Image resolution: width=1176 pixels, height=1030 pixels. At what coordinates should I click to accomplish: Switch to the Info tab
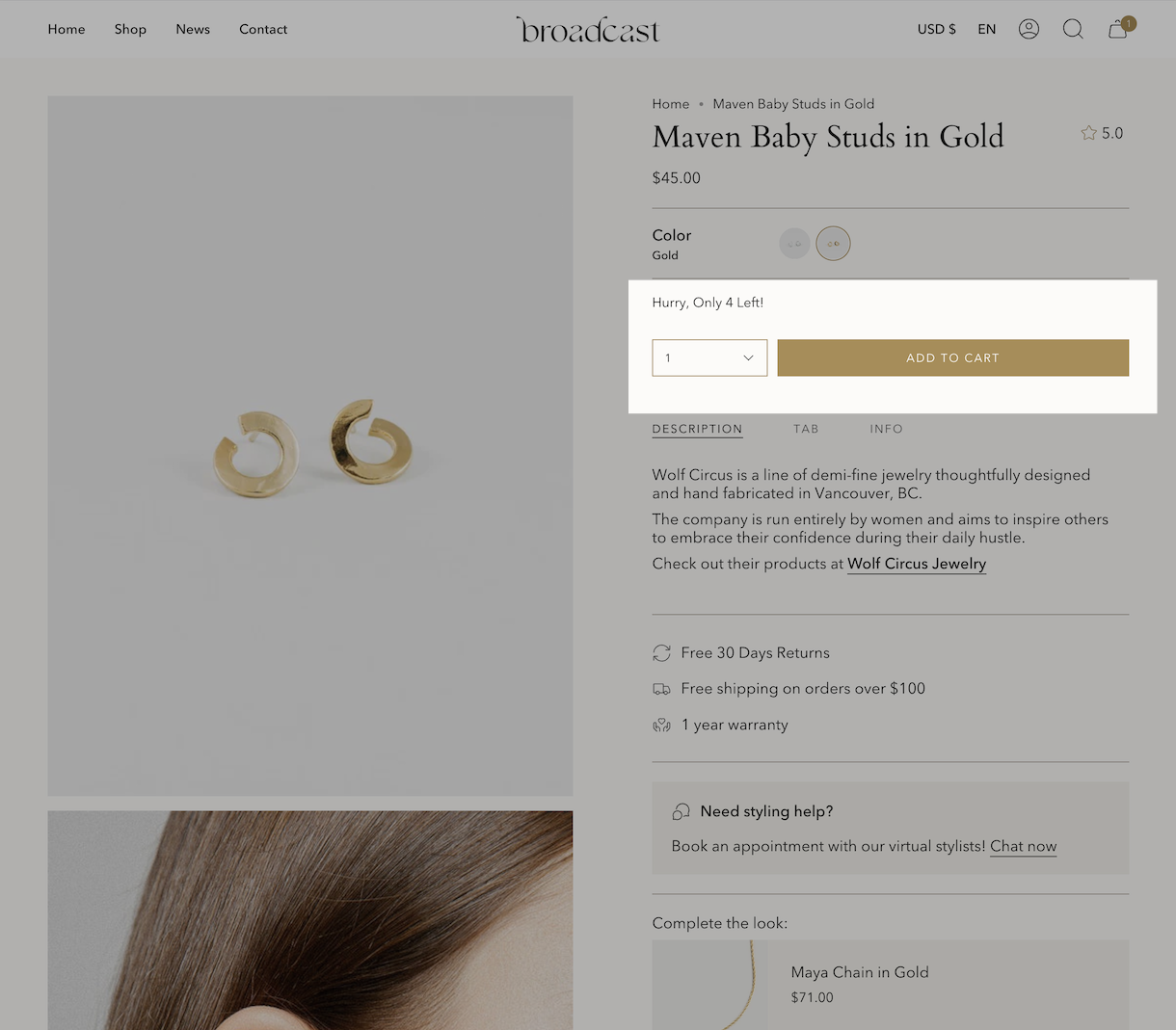pyautogui.click(x=886, y=429)
